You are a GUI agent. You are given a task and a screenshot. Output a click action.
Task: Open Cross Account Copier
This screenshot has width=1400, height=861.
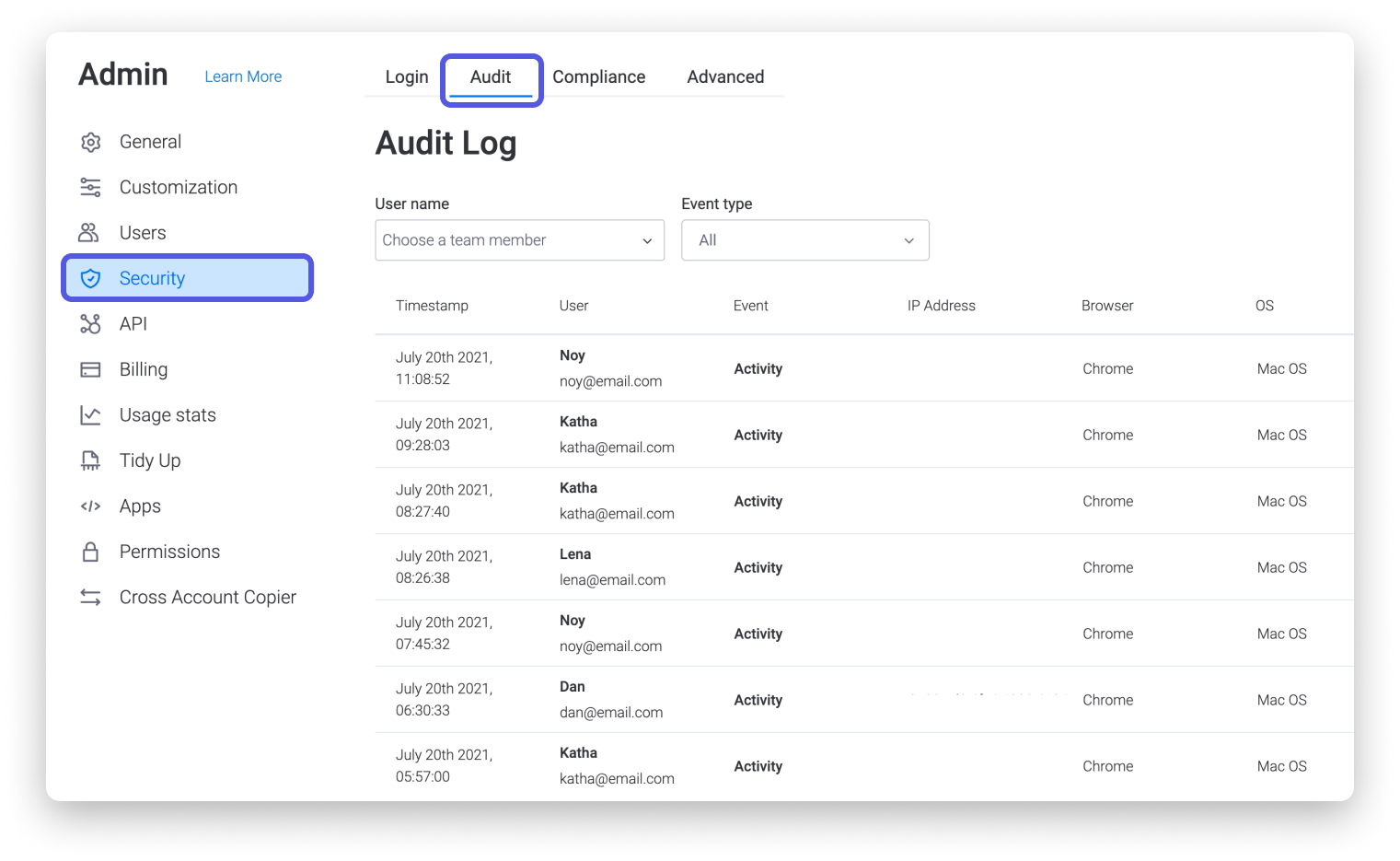pos(208,598)
